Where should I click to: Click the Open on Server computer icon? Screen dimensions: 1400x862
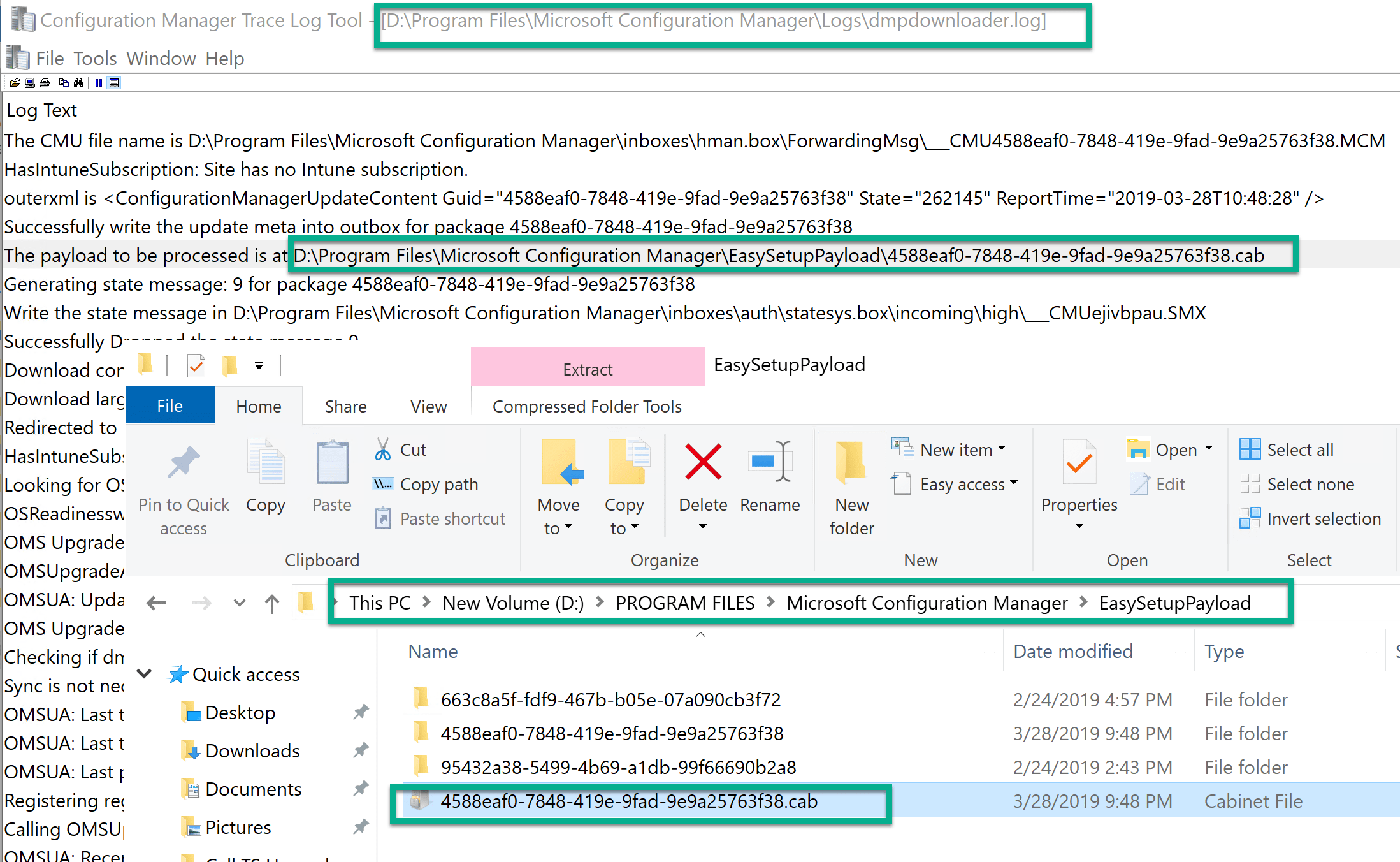29,83
